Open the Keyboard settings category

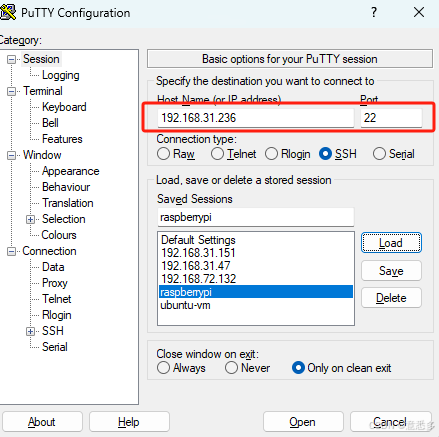click(x=64, y=107)
